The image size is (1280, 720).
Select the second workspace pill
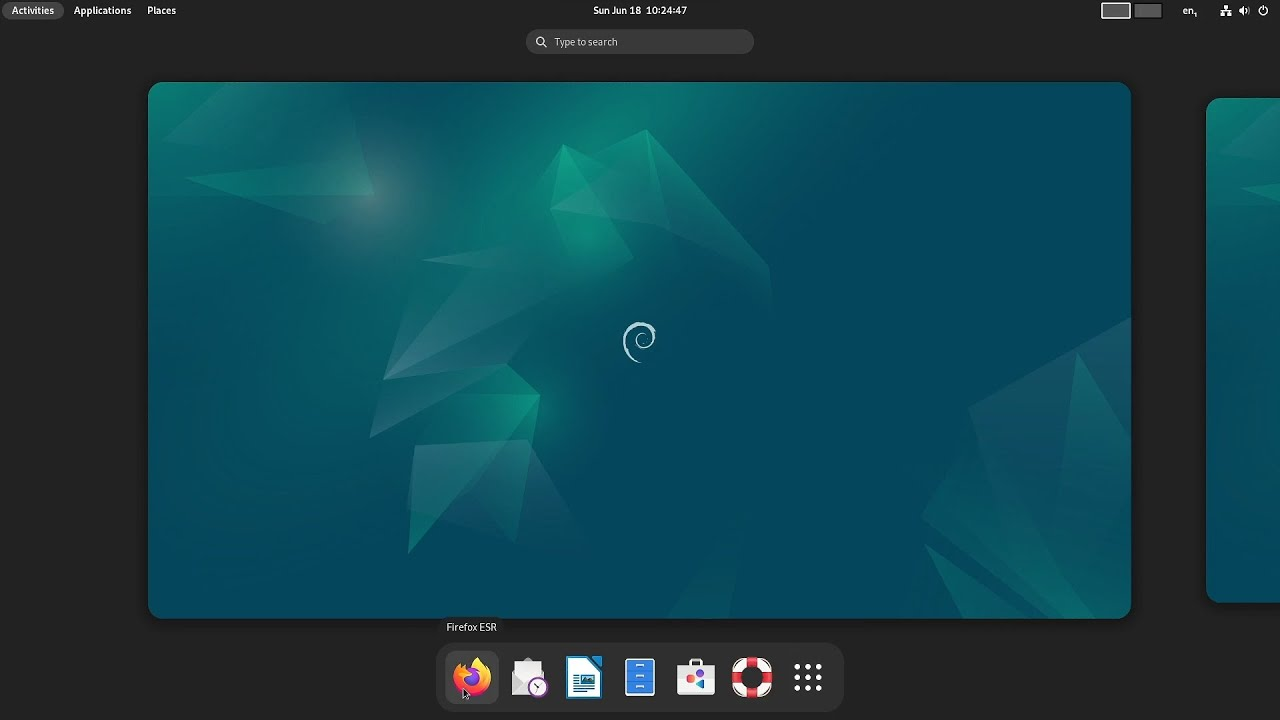[x=1147, y=10]
